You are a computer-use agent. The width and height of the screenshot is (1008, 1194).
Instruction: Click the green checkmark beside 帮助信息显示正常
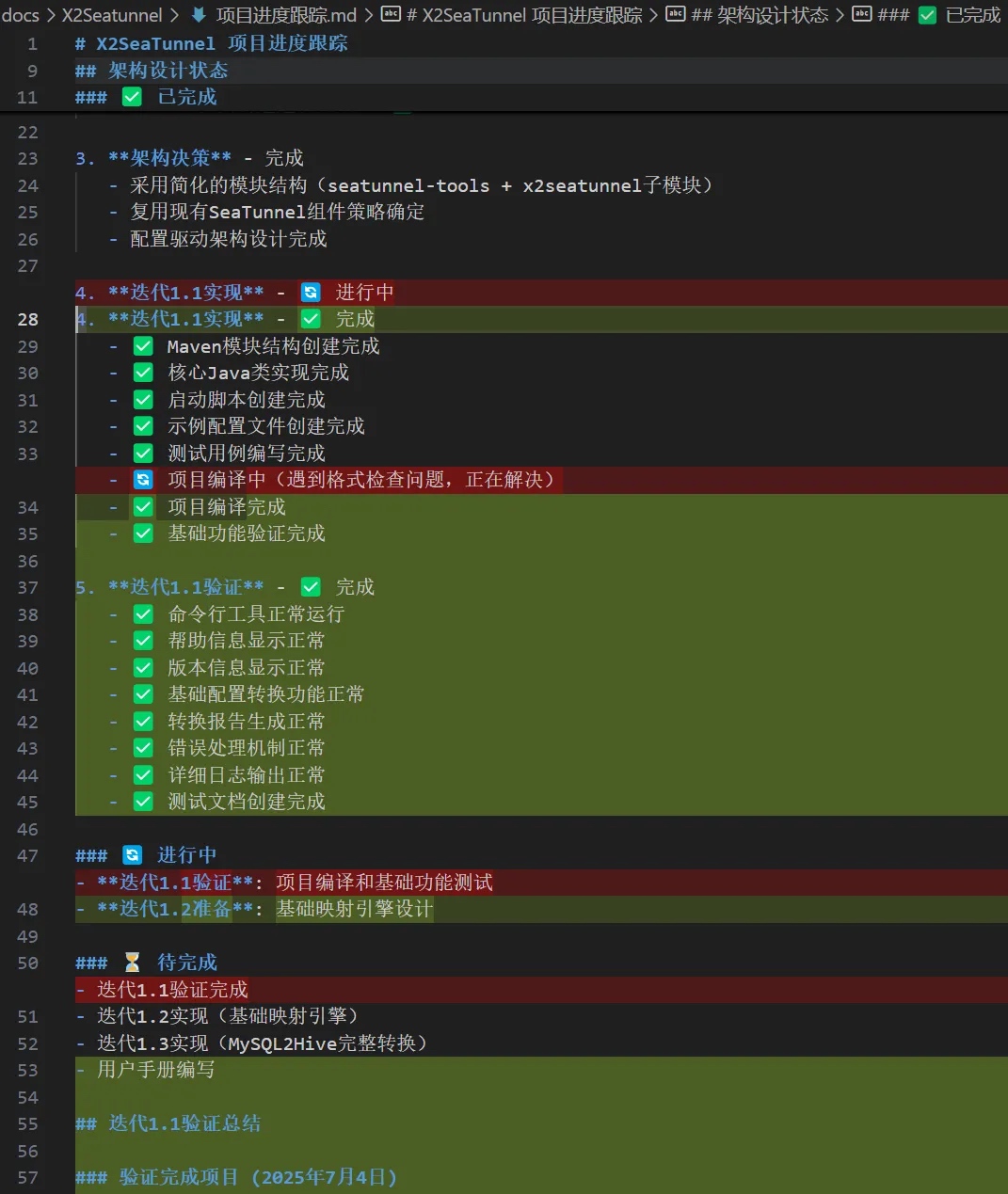[x=143, y=641]
